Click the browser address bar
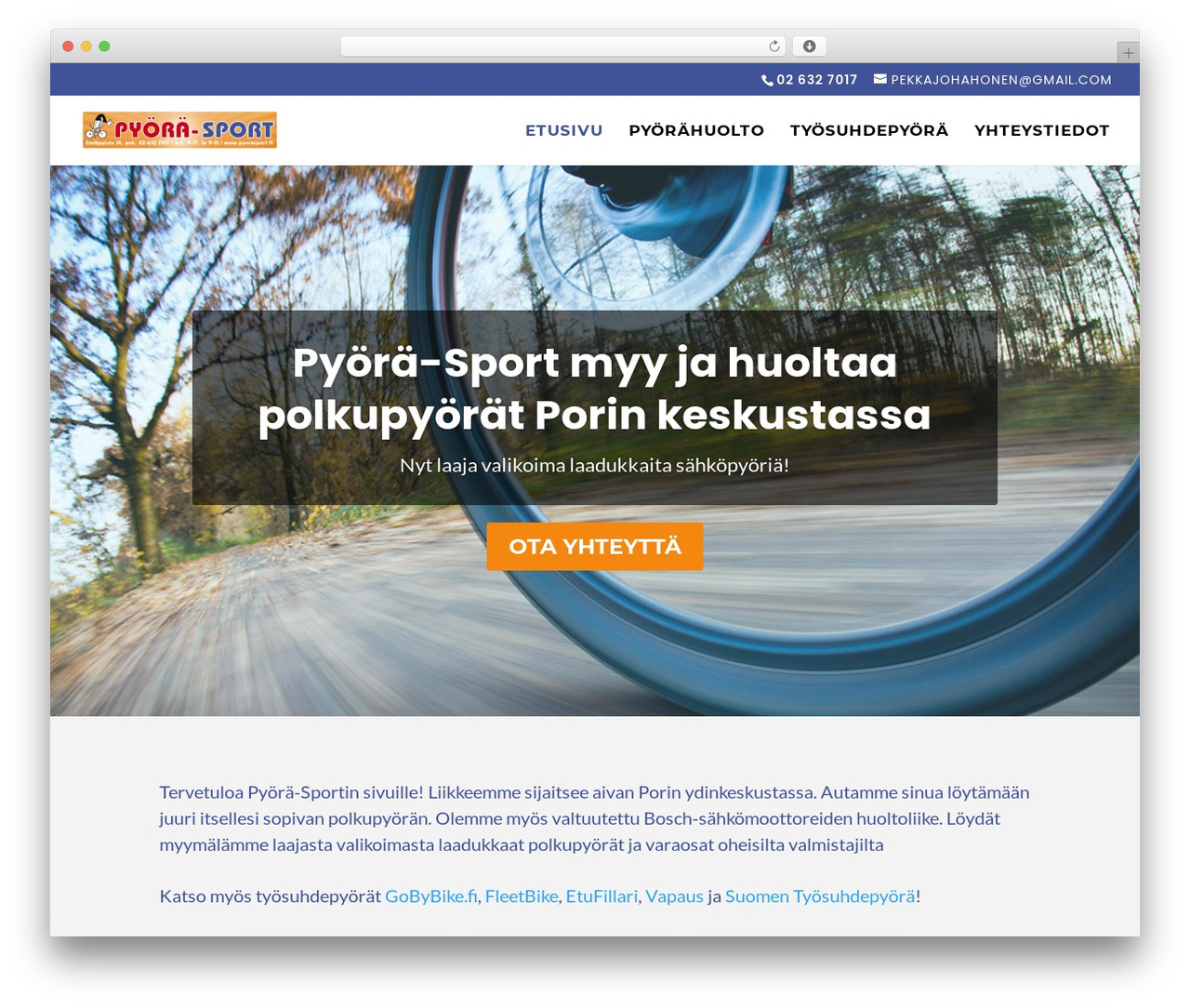The width and height of the screenshot is (1190, 1008). pos(563,46)
